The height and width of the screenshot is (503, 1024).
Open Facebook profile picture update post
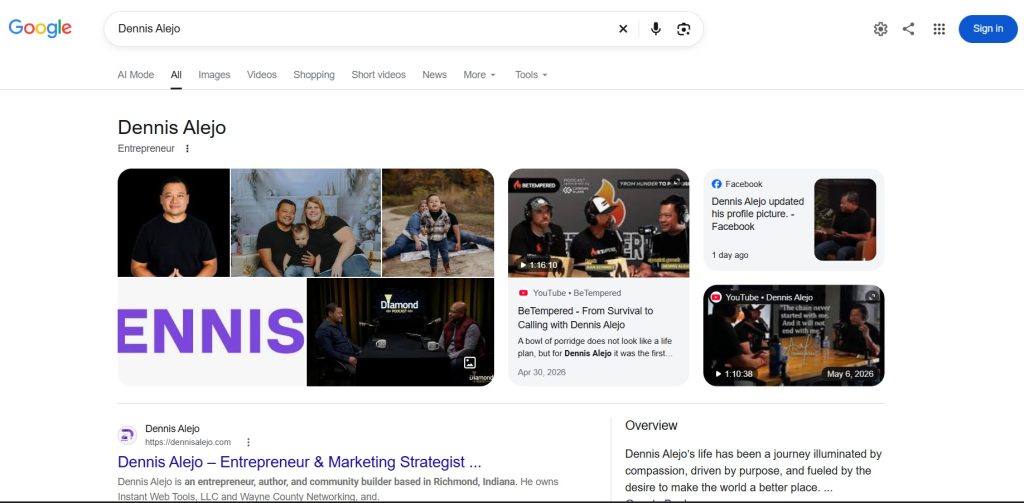[758, 214]
